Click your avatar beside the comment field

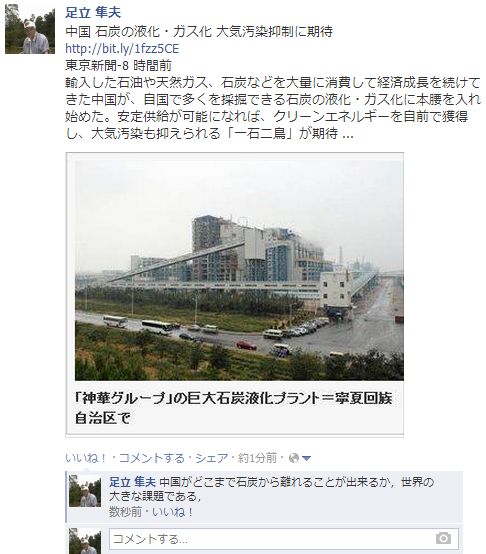(x=85, y=541)
